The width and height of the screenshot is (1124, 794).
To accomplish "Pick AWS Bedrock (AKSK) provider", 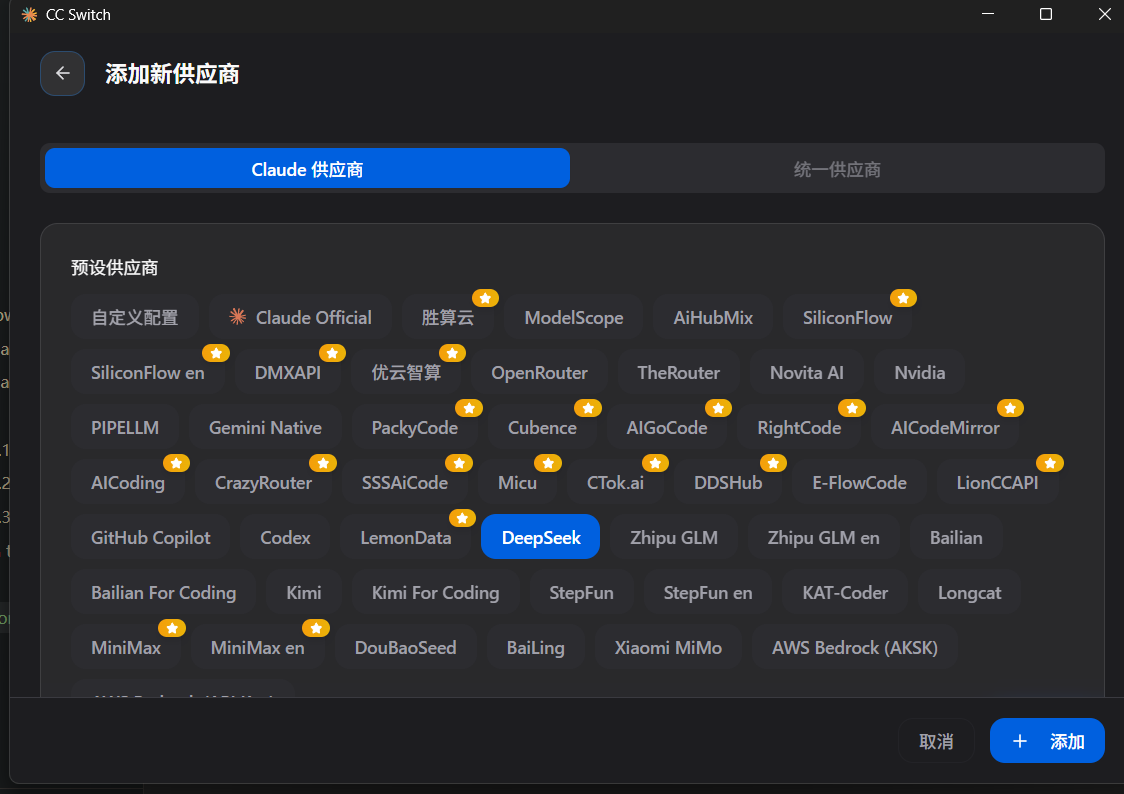I will pos(854,648).
